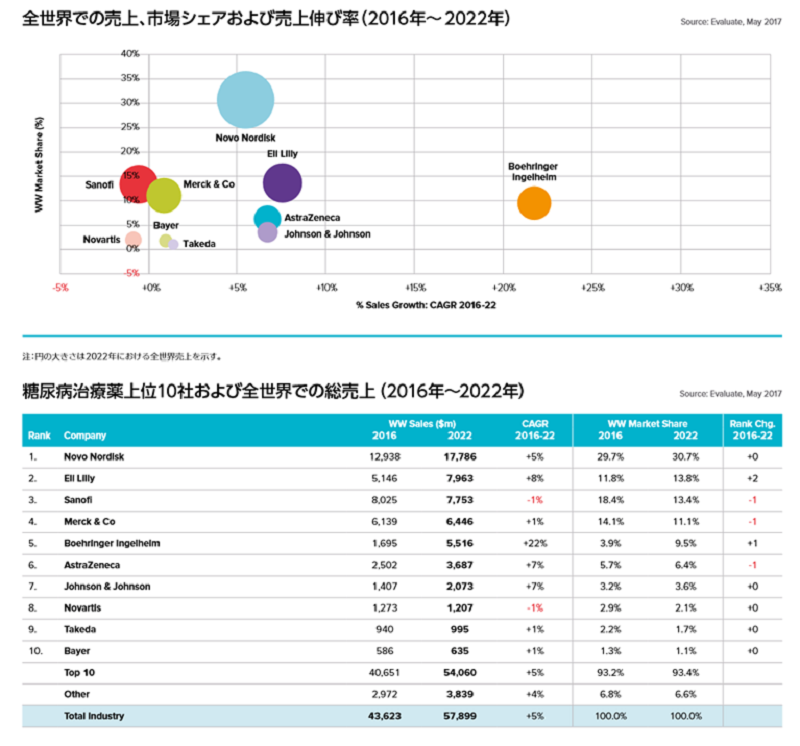Select the purple Eli Lilly bubble
This screenshot has height=746, width=800.
tap(282, 183)
